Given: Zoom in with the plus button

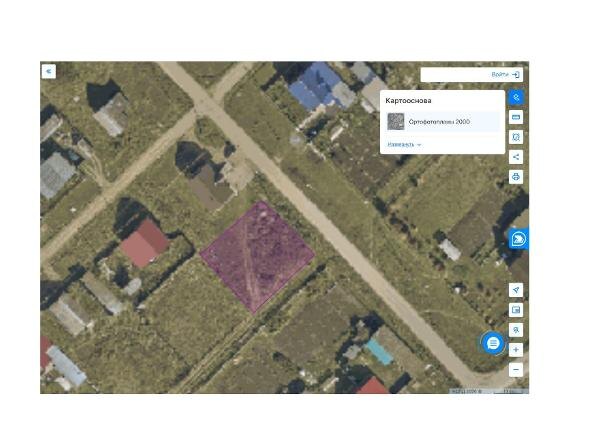Looking at the screenshot, I should point(516,350).
